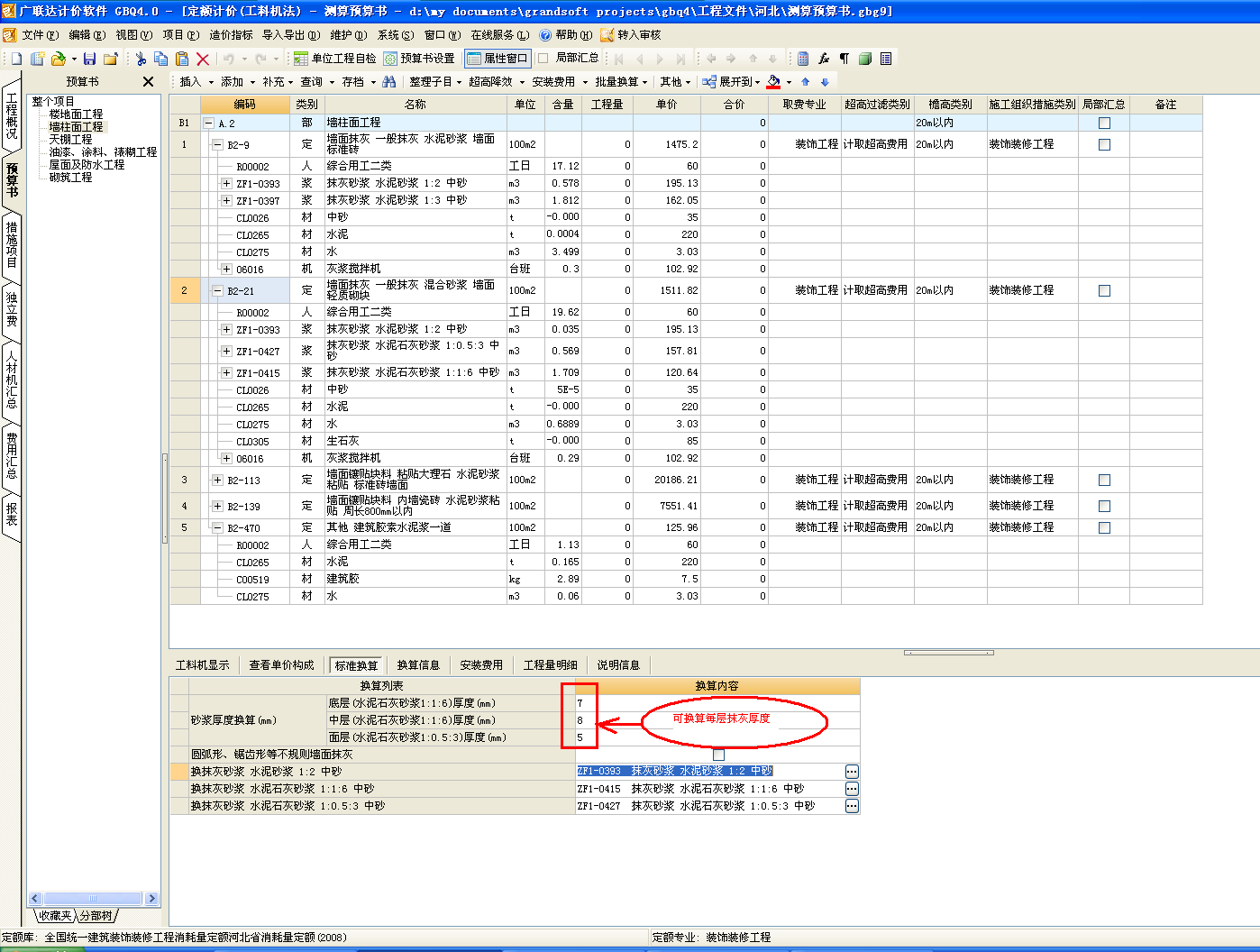This screenshot has width=1260, height=952.
Task: Click the new file icon
Action: click(x=16, y=59)
